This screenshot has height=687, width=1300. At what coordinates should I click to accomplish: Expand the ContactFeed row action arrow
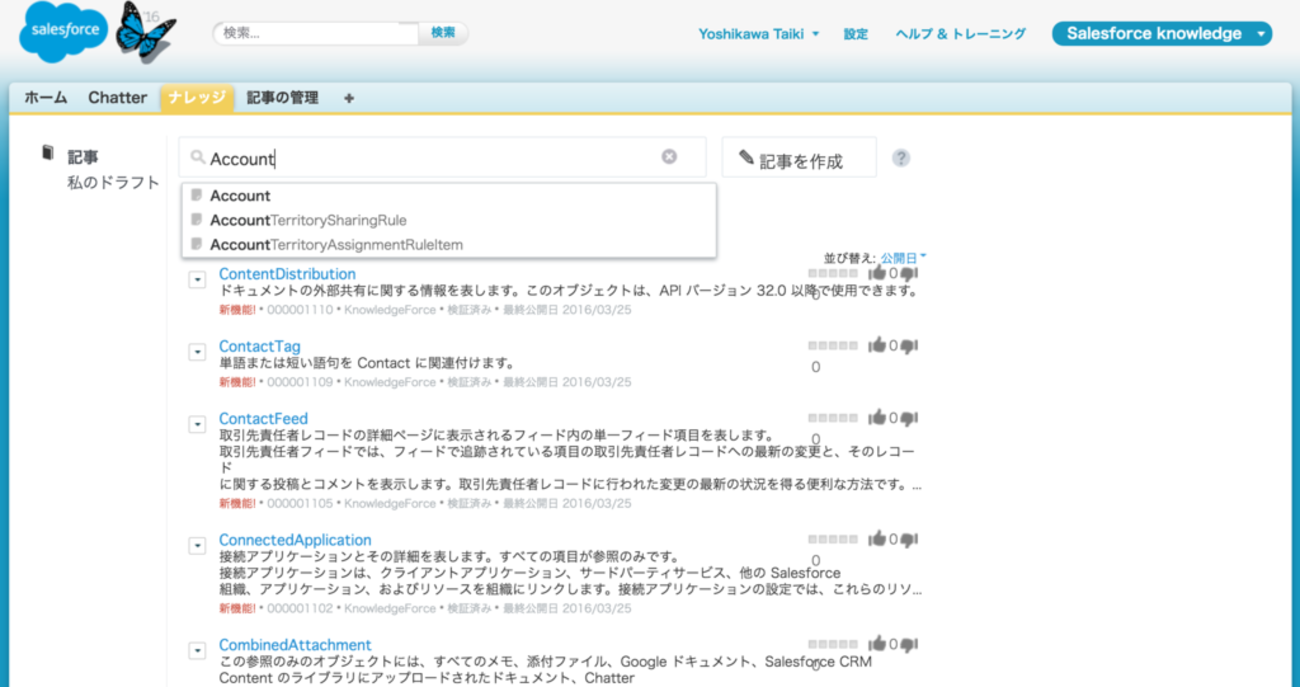click(197, 425)
